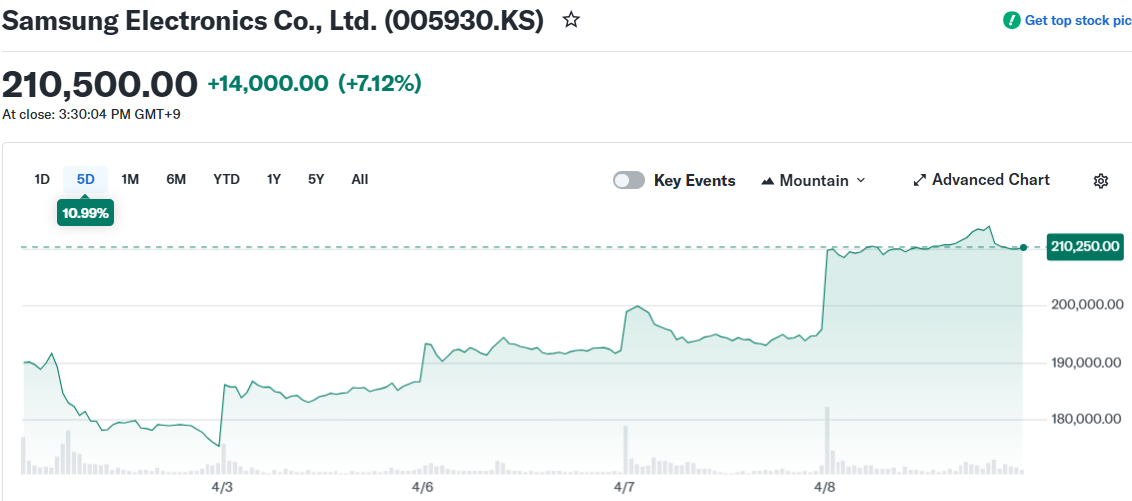Screen dimensions: 1132x501
Task: Click the 4/3 date axis label
Action: tap(222, 487)
